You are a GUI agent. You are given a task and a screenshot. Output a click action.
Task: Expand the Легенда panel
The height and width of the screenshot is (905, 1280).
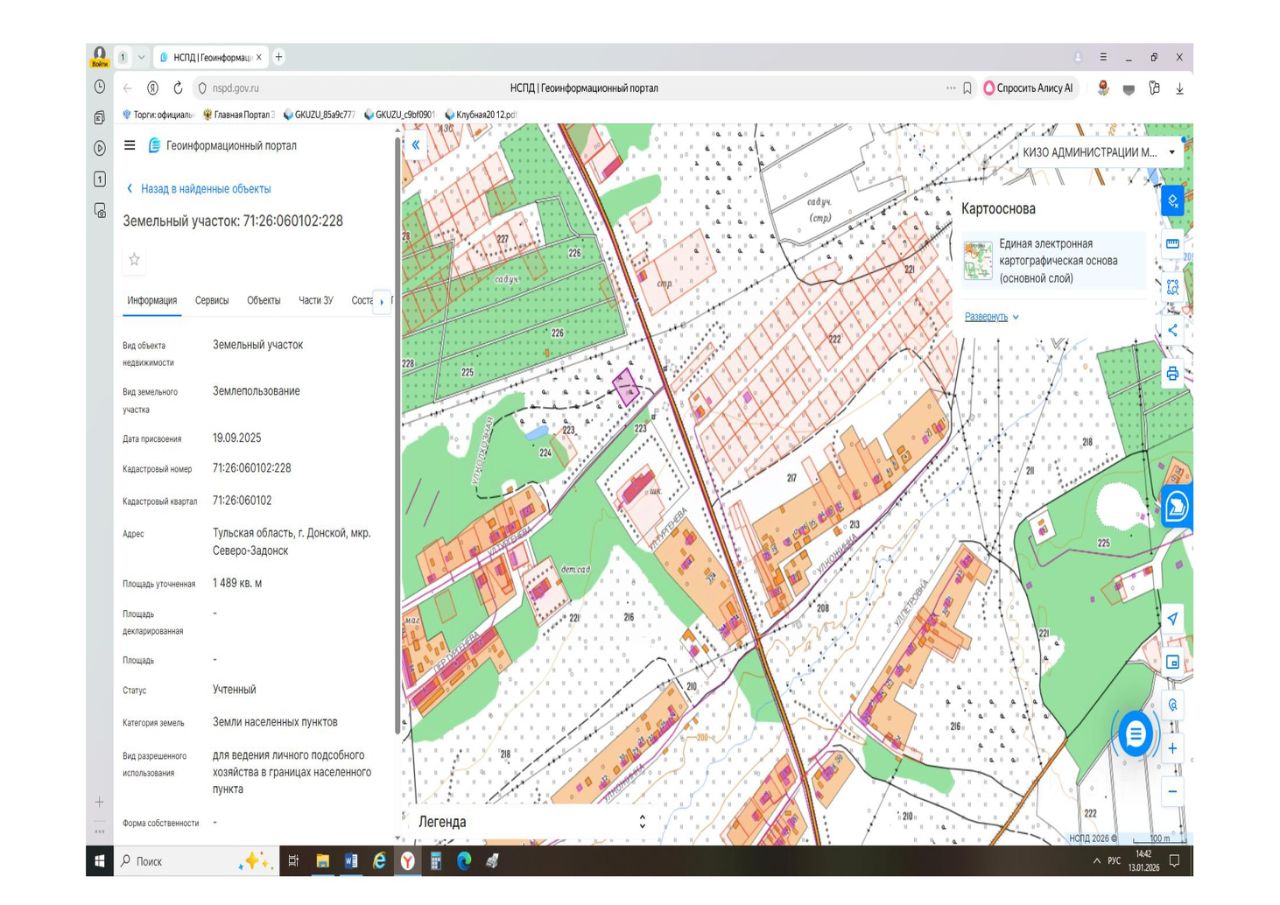[641, 822]
